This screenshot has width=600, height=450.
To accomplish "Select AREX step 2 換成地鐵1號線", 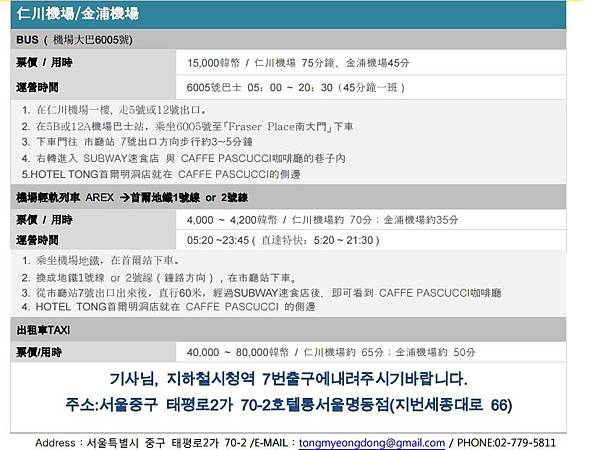I will pos(159,277).
